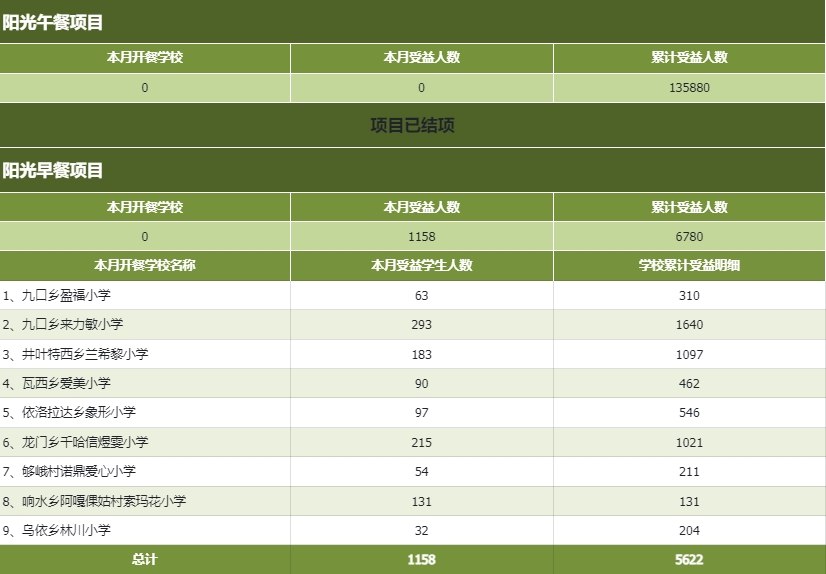Screen dimensions: 826x574
Task: Click the lunch cumulative value 135880
Action: coord(689,88)
